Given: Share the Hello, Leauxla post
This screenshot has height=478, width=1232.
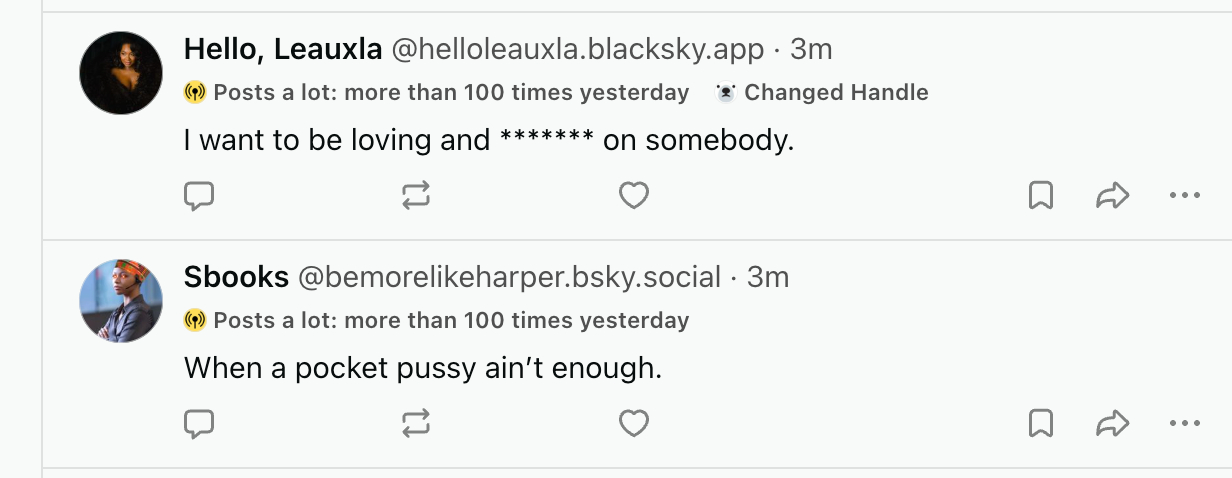Looking at the screenshot, I should pyautogui.click(x=1112, y=196).
